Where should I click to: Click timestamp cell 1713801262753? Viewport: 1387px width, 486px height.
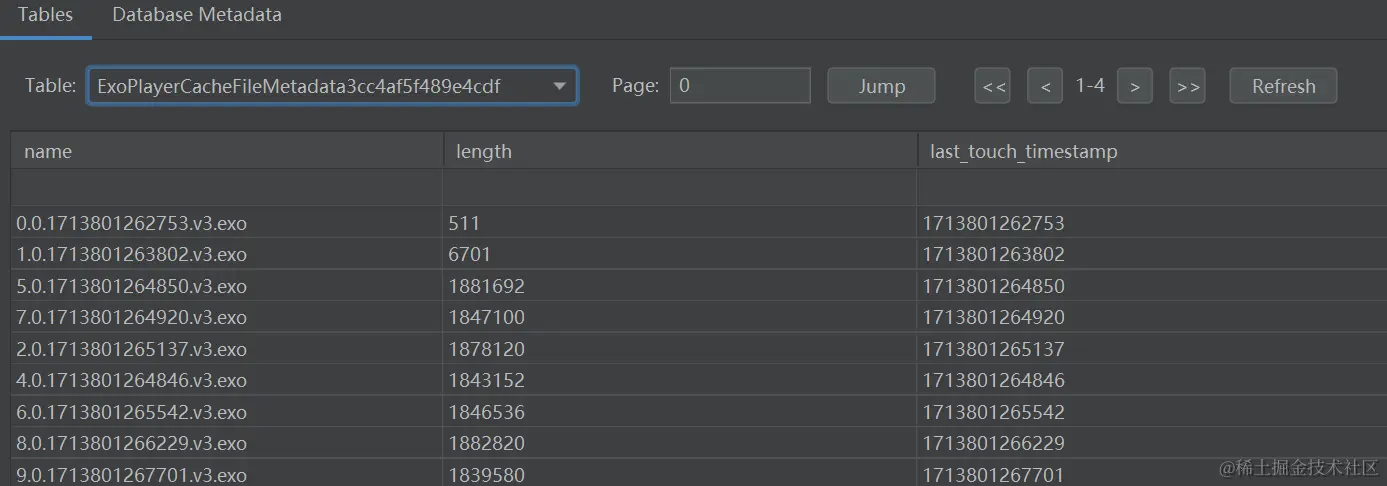point(1152,223)
